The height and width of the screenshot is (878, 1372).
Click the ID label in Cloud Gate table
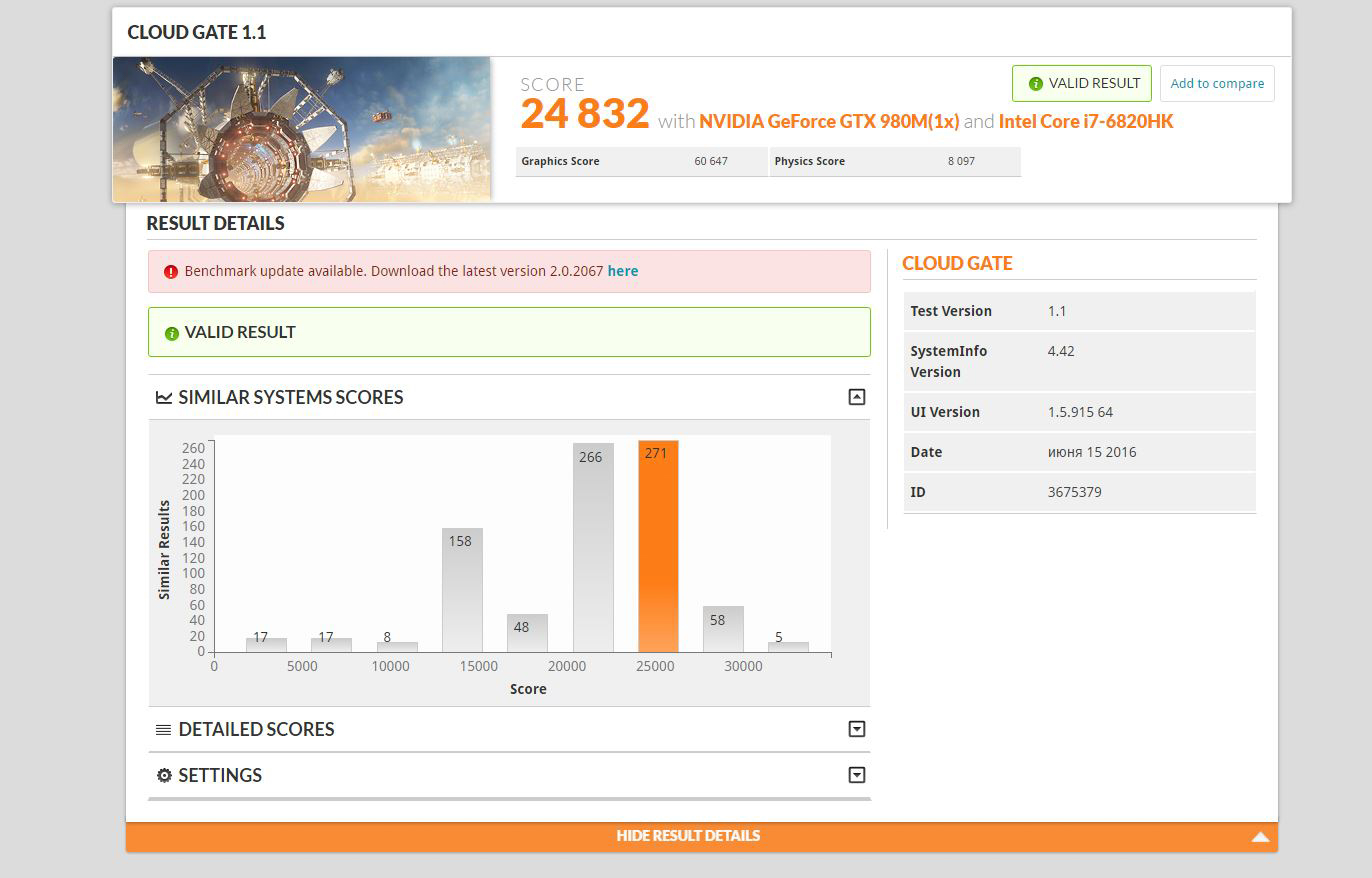point(918,492)
